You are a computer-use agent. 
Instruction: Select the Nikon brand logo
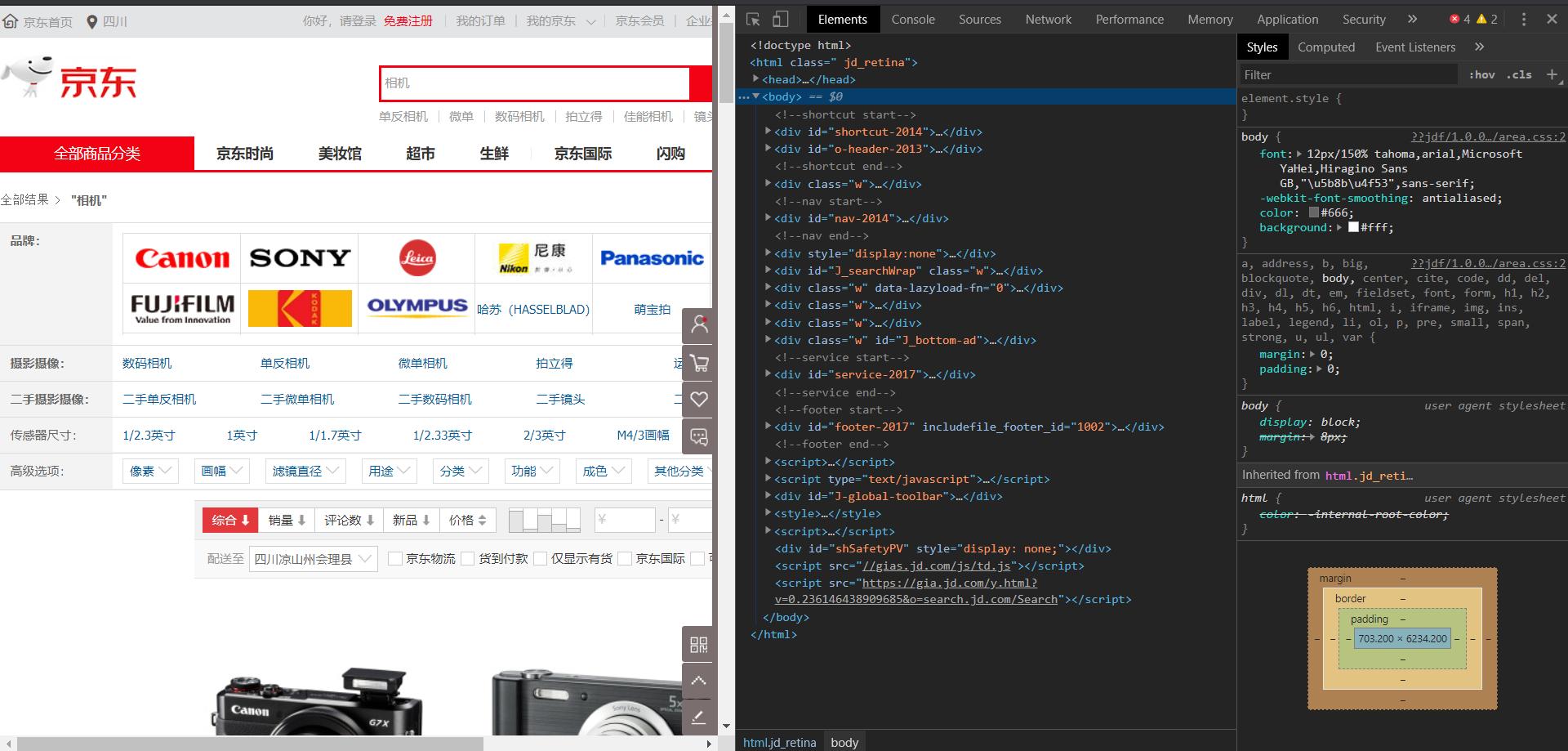pos(534,258)
